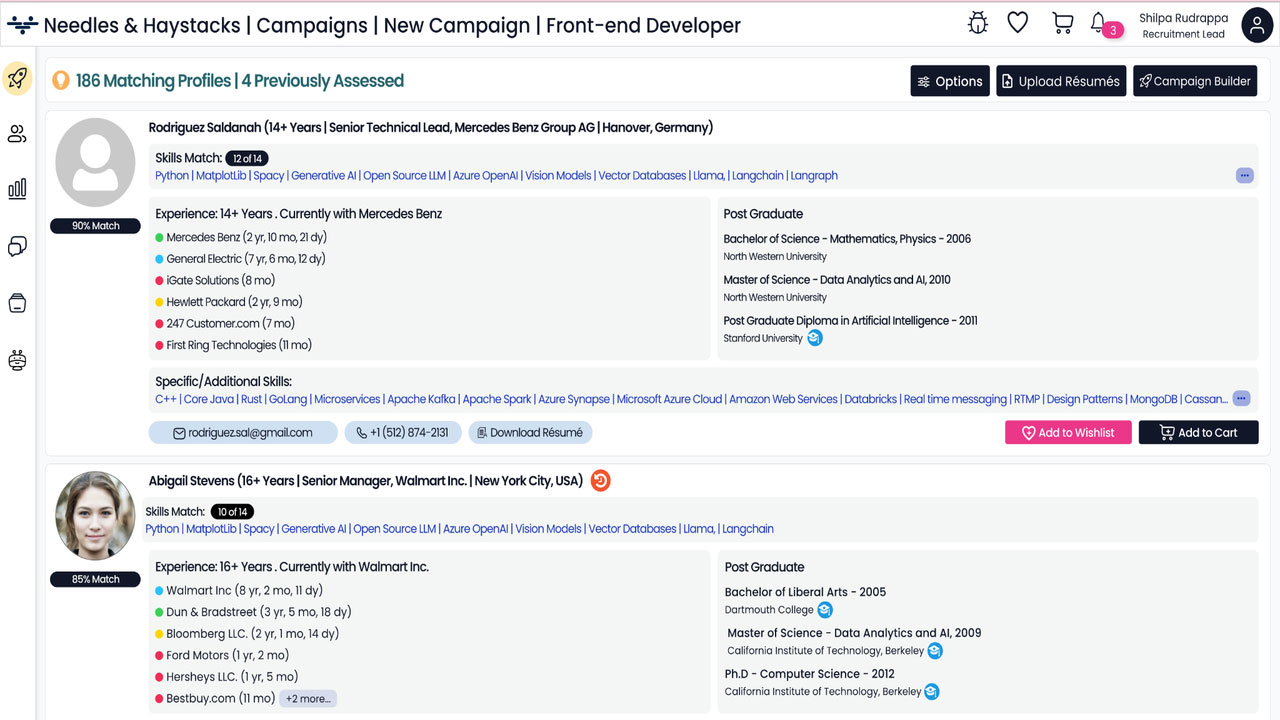
Task: Open the shopping cart icon in the header
Action: (x=1062, y=23)
